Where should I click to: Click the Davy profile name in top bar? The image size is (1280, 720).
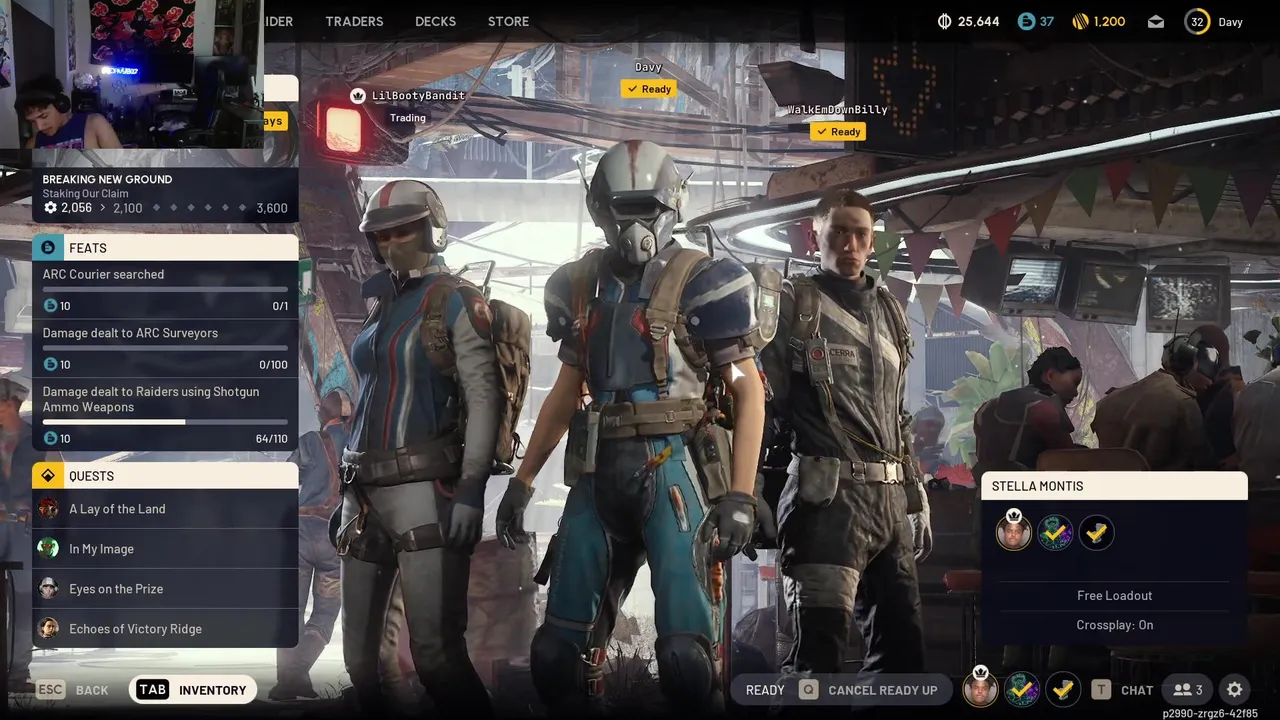coord(1230,21)
